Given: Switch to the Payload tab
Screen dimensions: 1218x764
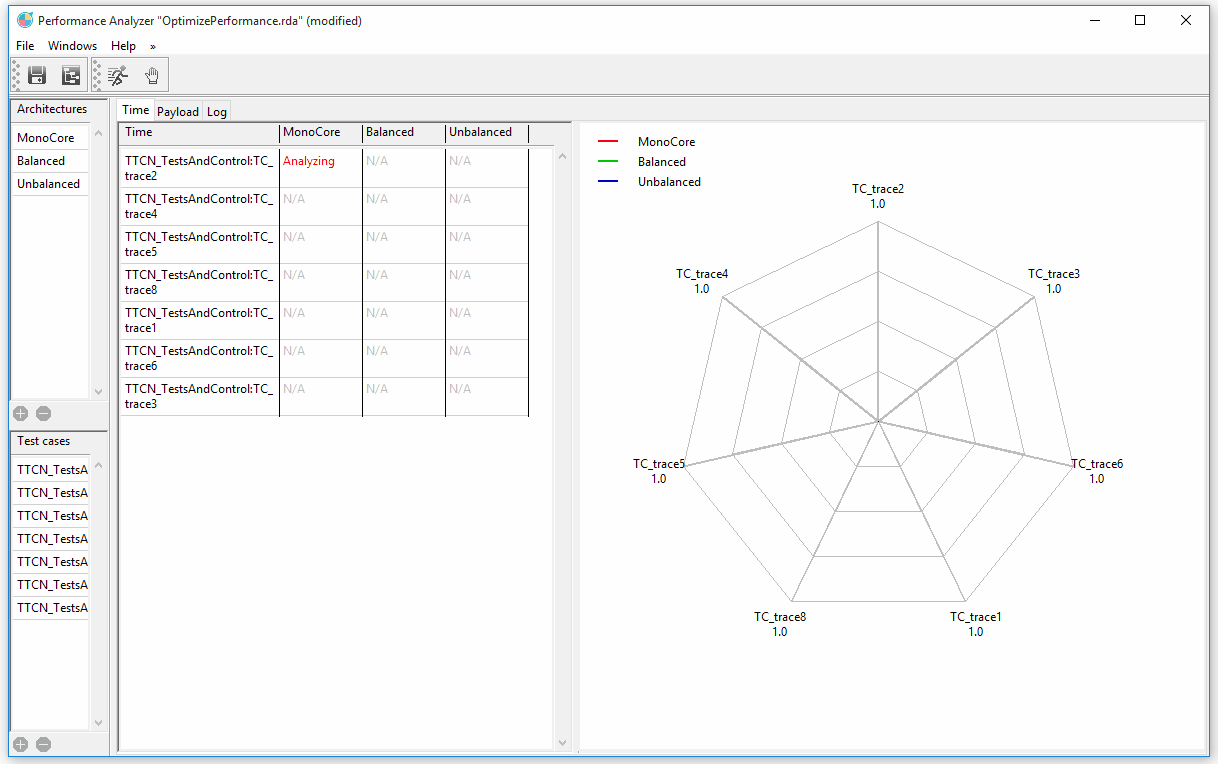Looking at the screenshot, I should pyautogui.click(x=178, y=112).
